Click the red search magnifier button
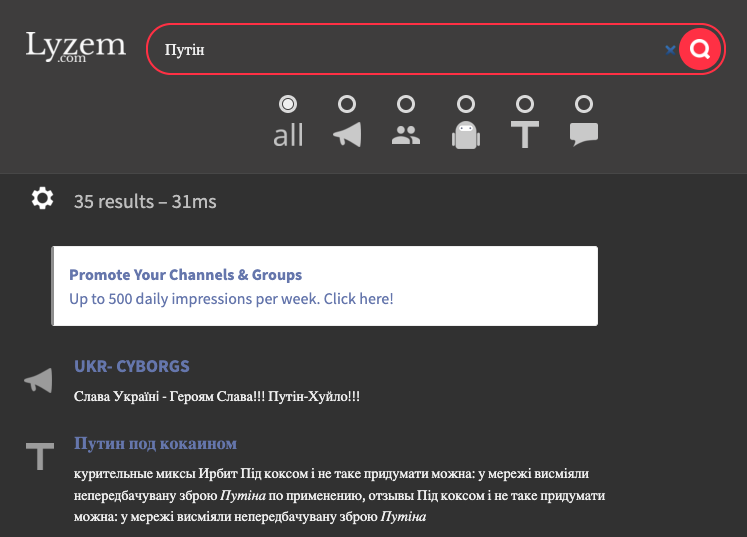 pyautogui.click(x=699, y=49)
